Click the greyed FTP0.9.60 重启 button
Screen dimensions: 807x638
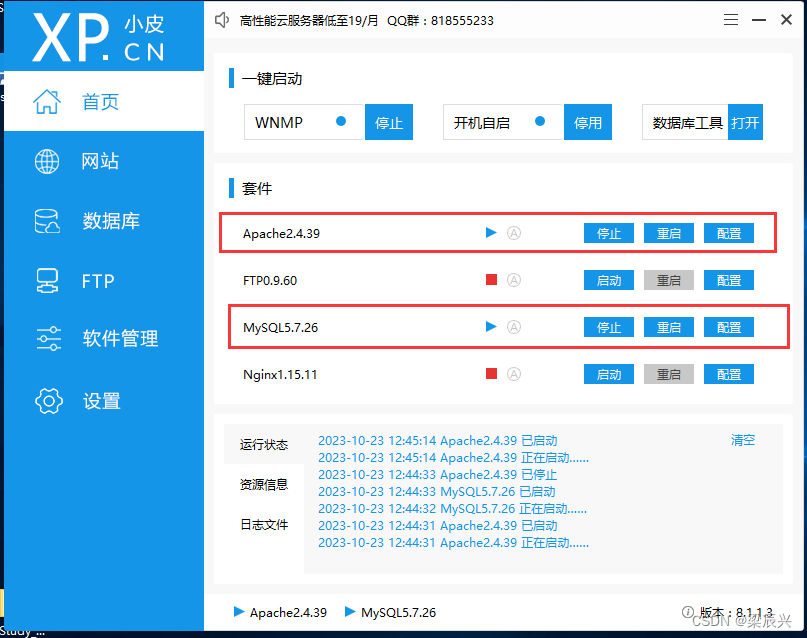tap(669, 280)
